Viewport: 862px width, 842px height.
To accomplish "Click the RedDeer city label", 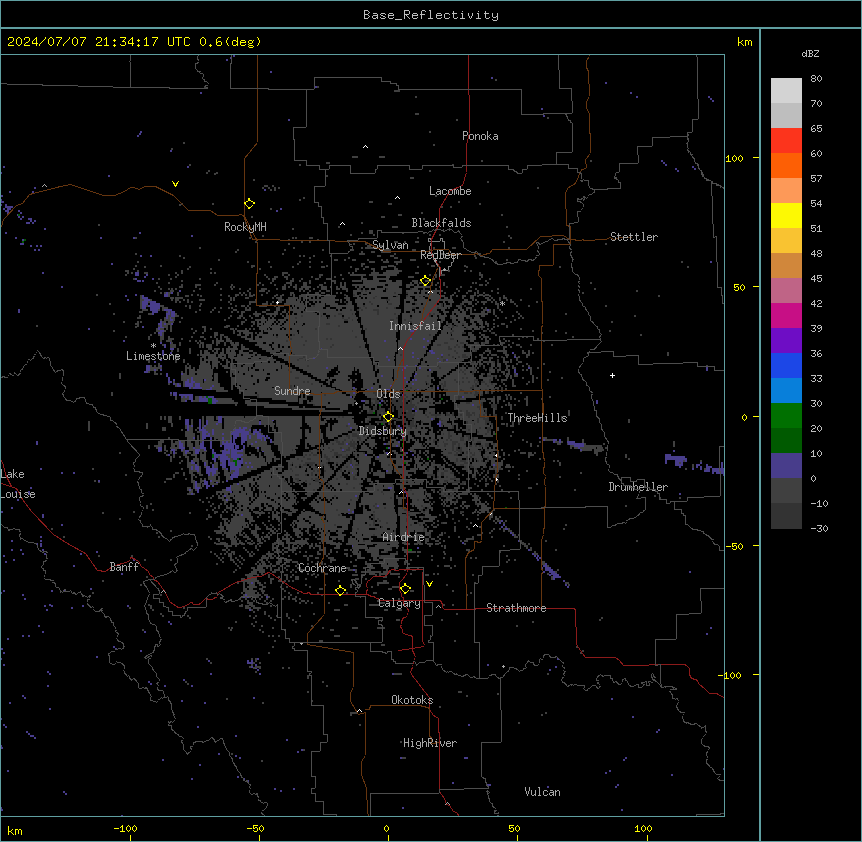I will pos(440,255).
